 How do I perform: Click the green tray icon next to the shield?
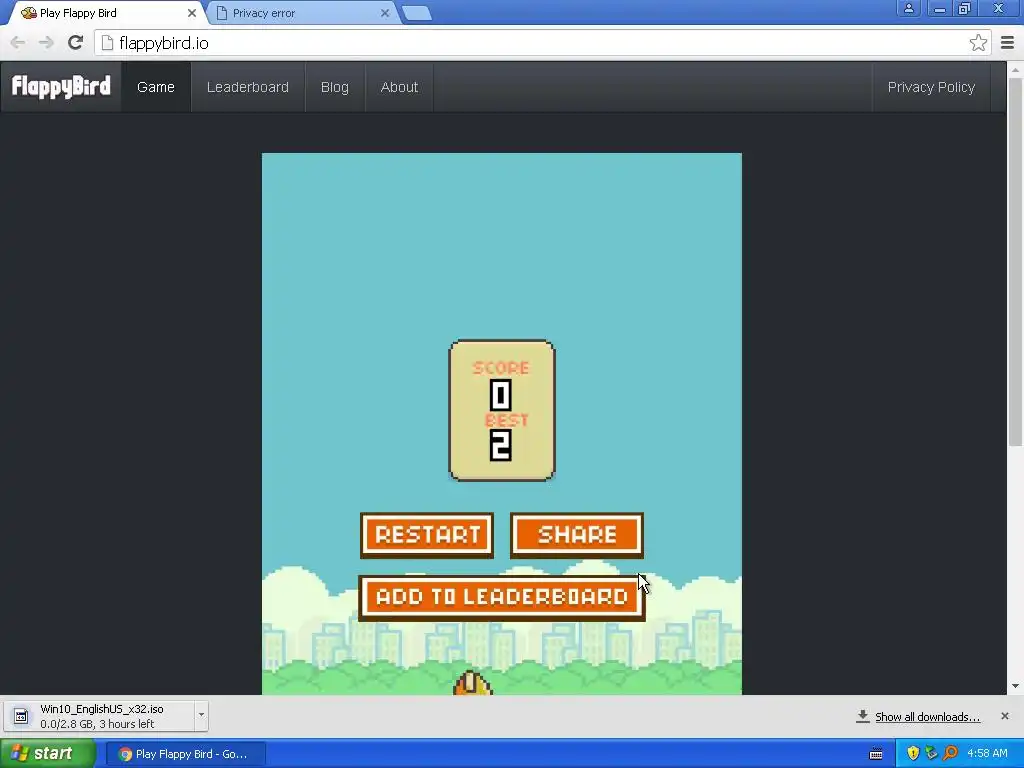tap(931, 754)
